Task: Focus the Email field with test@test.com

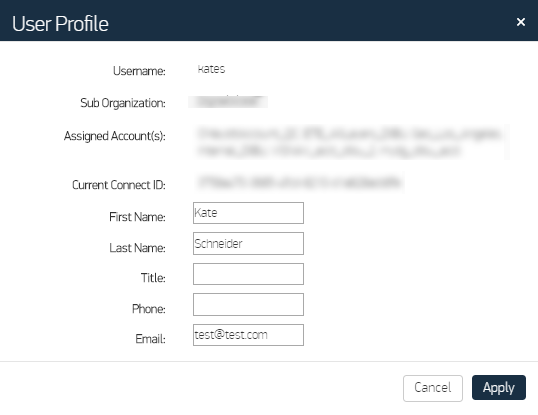Action: [x=248, y=335]
